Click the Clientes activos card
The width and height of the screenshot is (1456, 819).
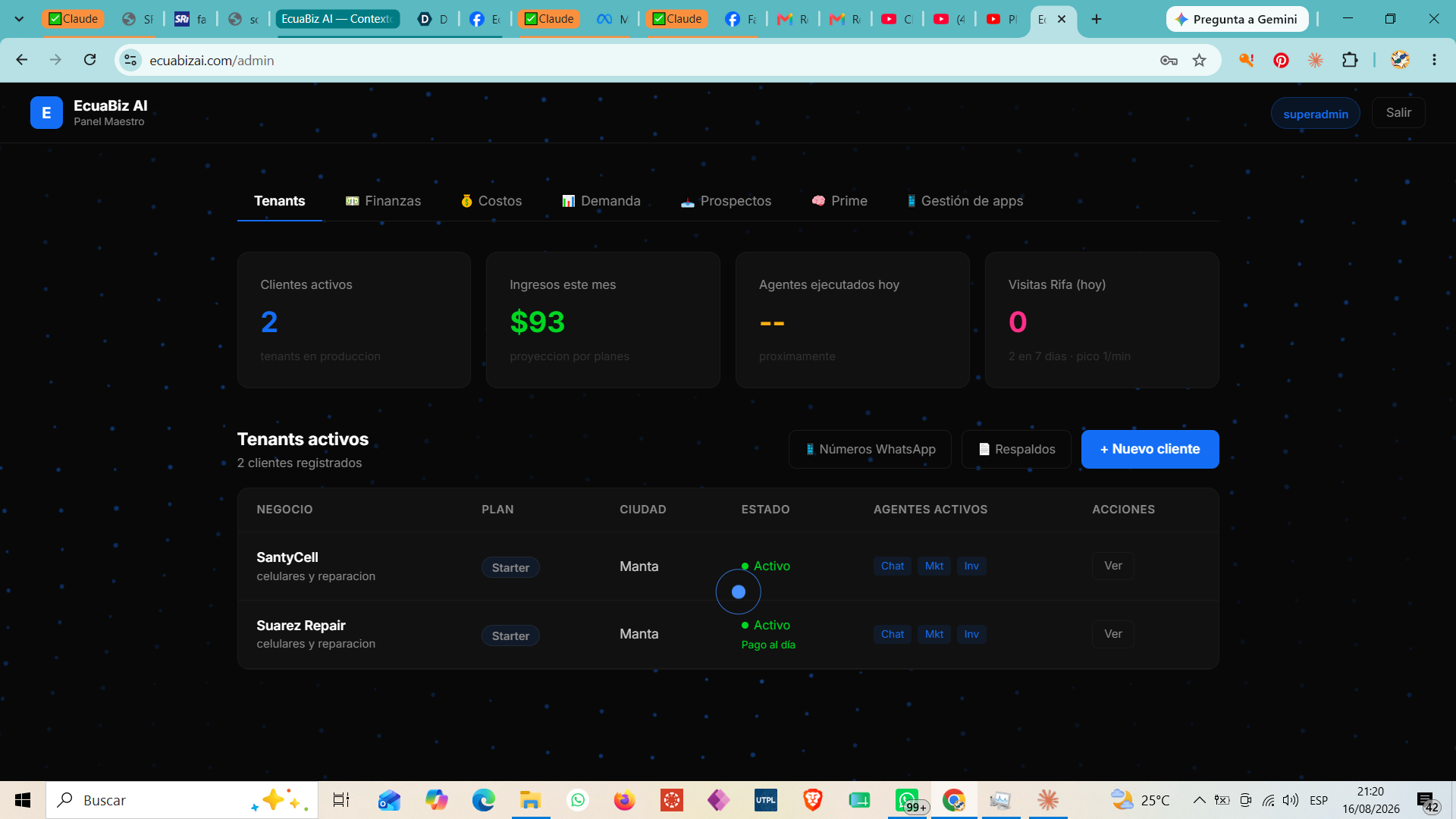tap(354, 320)
